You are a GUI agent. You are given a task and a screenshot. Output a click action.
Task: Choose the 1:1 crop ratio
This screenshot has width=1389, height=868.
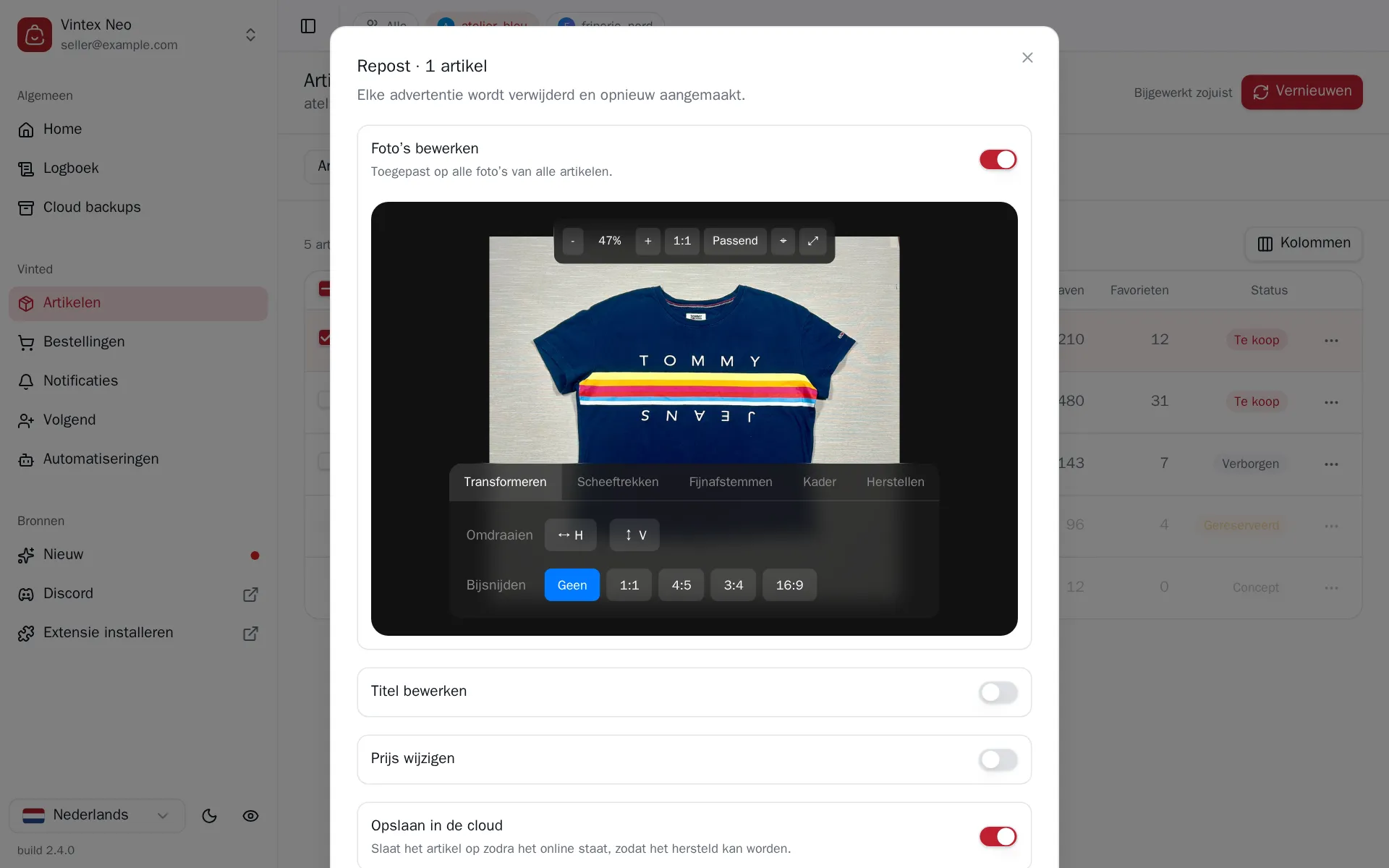(x=629, y=585)
